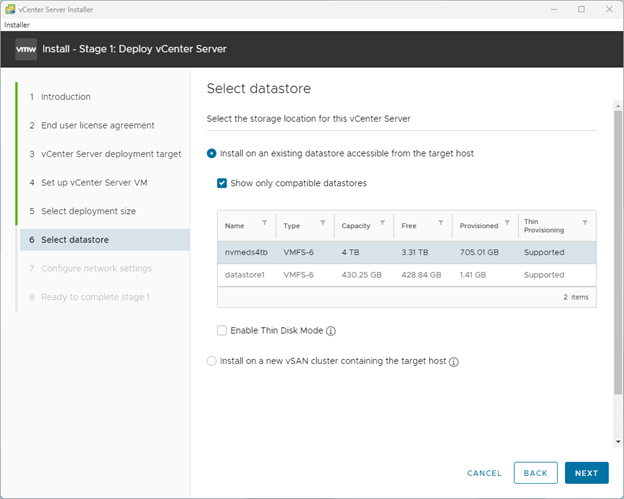Close the vCenter Server Installer window
Viewport: 624px width, 499px height.
[609, 9]
